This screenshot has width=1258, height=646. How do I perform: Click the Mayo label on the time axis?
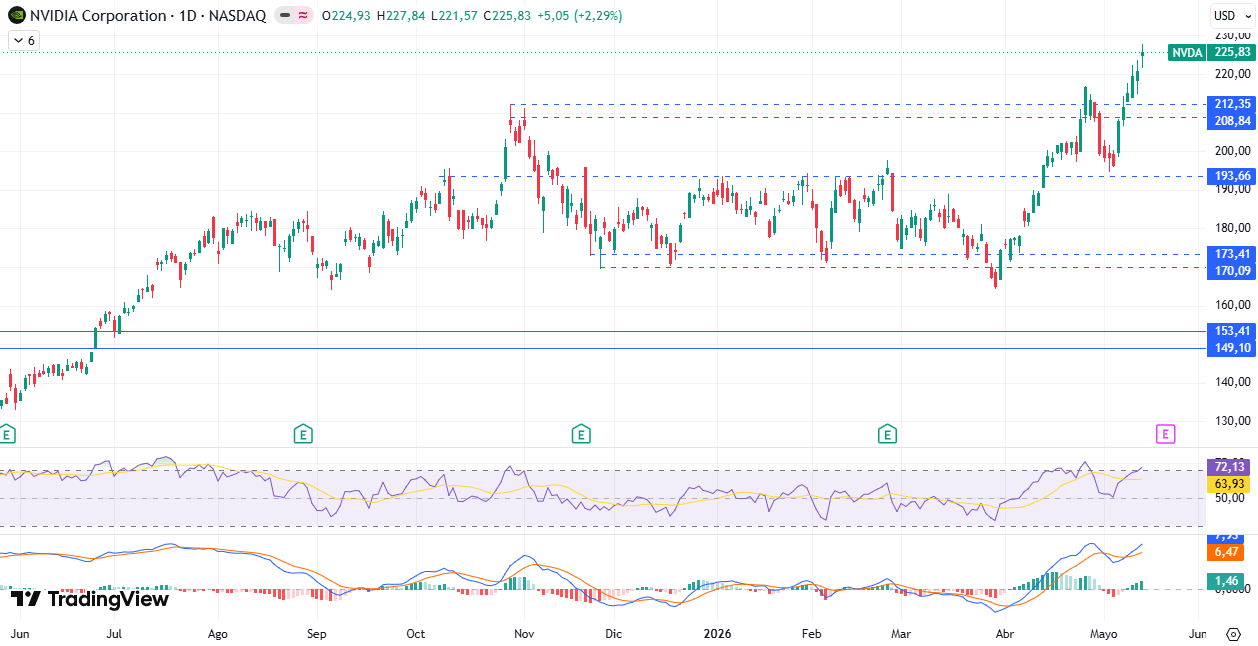pyautogui.click(x=1103, y=634)
